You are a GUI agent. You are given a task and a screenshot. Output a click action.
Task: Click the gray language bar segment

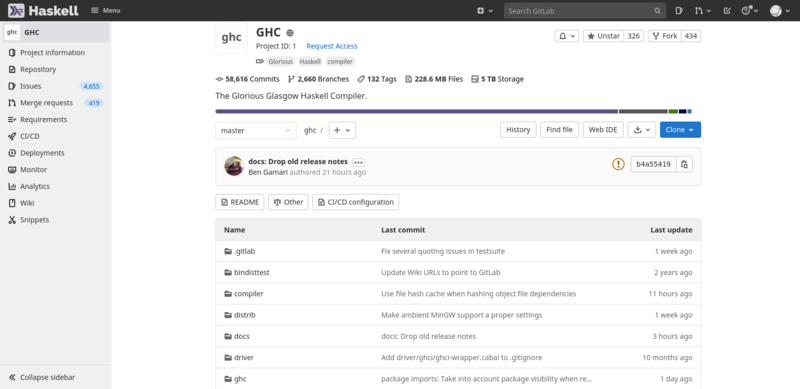643,111
